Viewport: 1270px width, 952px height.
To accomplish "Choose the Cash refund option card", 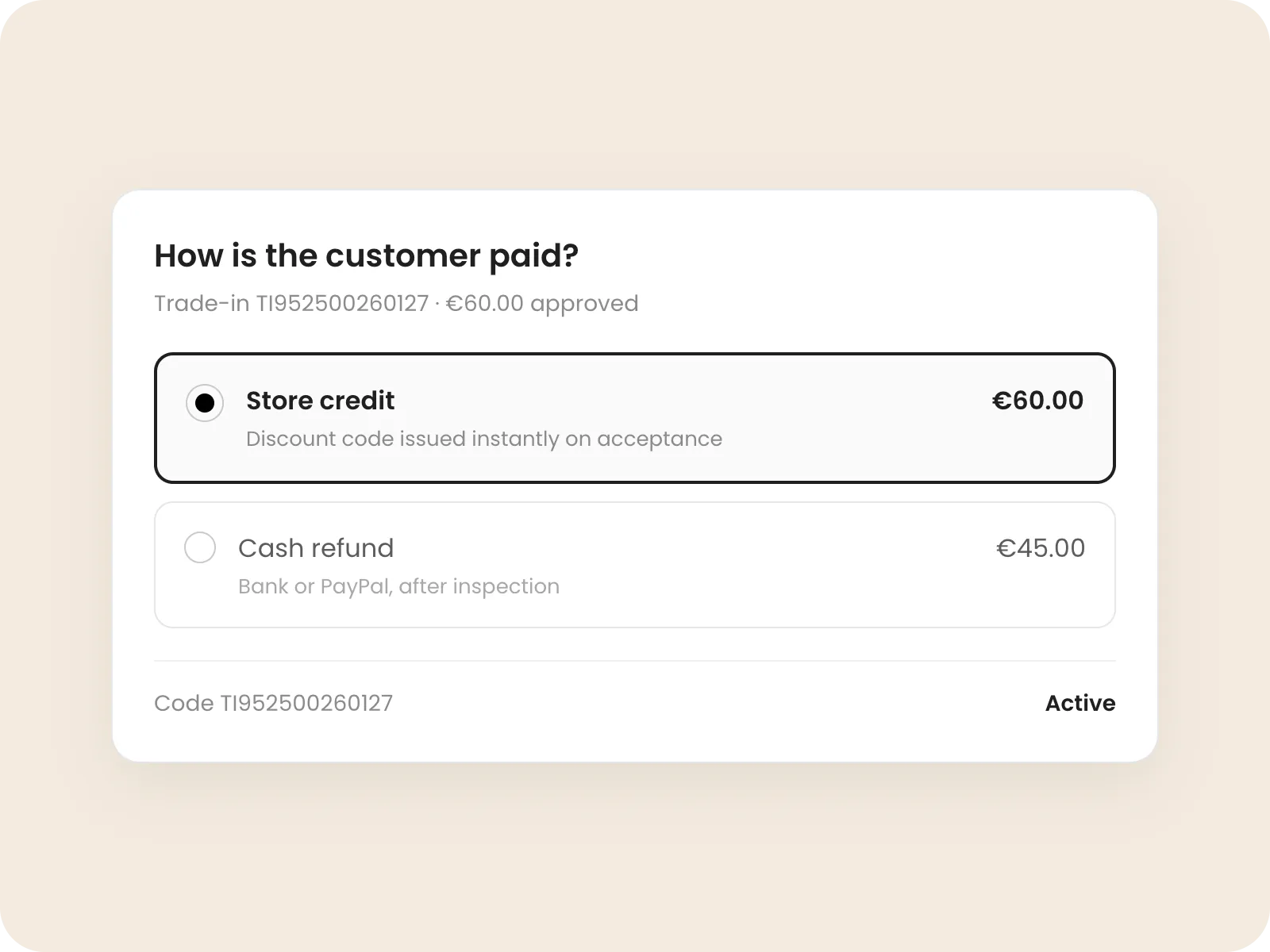I will click(x=635, y=565).
